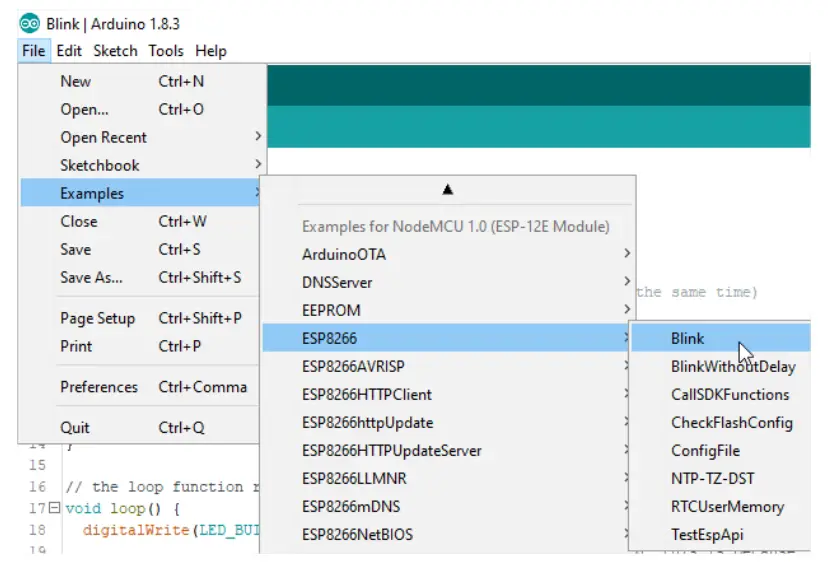Expand the Open Recent submenu
Viewport: 828px width, 587px height.
142,137
